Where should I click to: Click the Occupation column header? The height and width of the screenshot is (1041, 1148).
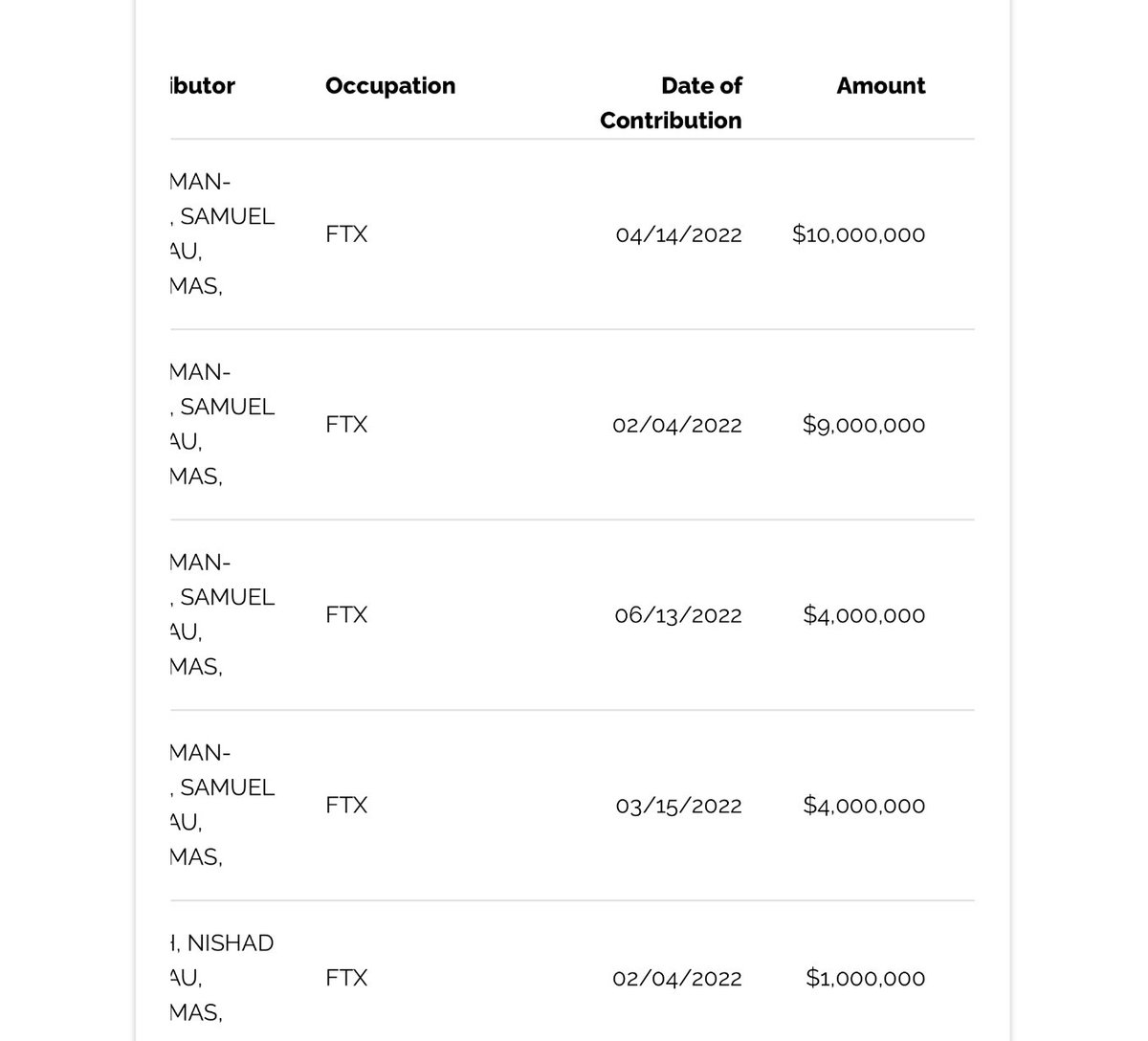pos(389,86)
